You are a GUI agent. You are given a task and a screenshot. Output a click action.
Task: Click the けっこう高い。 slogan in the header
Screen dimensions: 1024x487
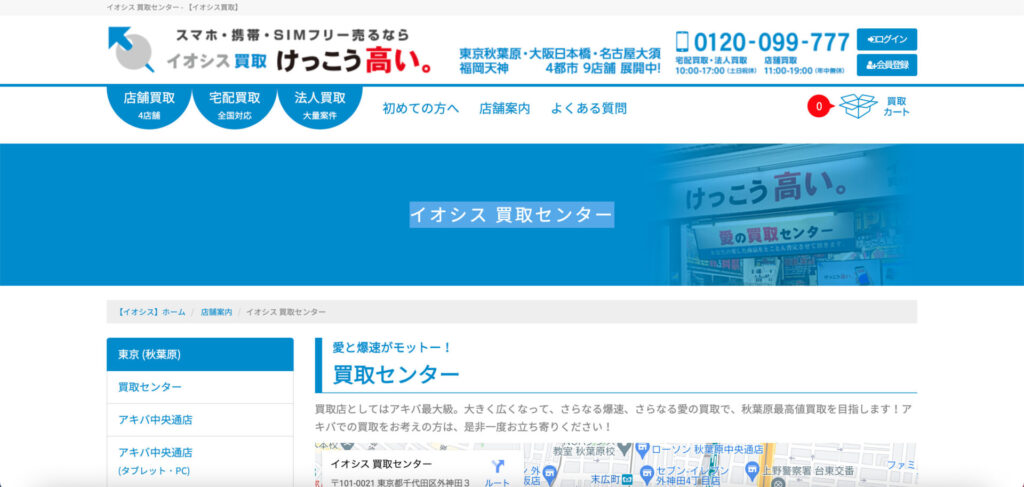353,60
